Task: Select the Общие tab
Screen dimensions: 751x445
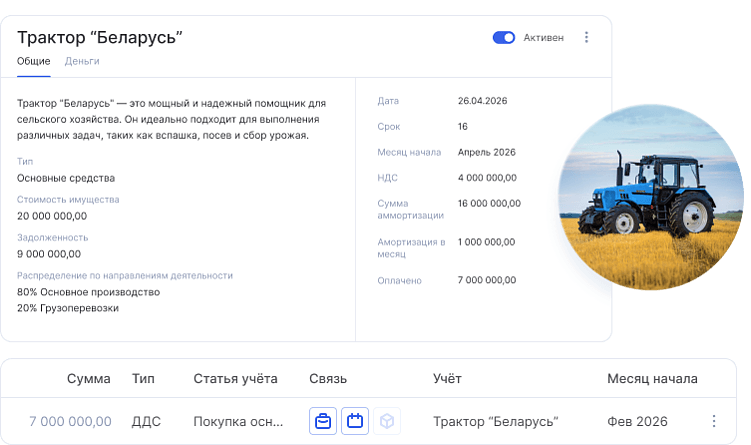Action: pos(34,61)
